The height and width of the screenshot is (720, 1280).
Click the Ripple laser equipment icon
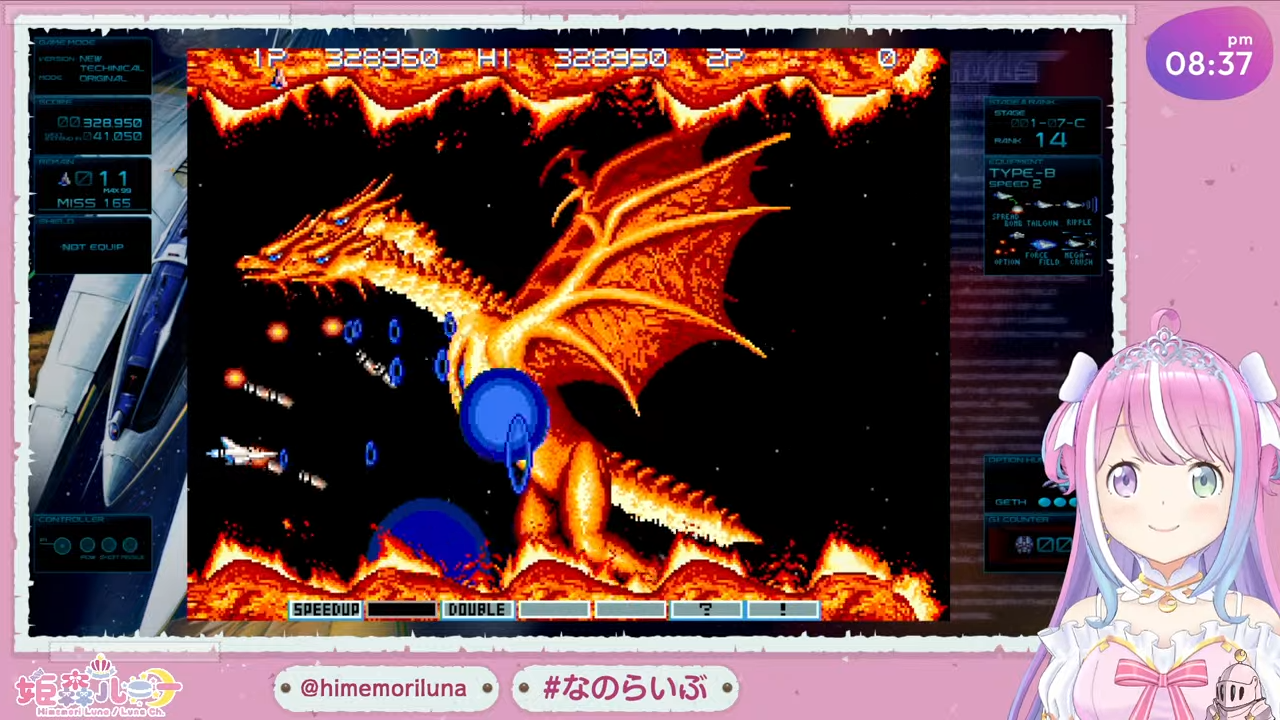click(x=1078, y=204)
